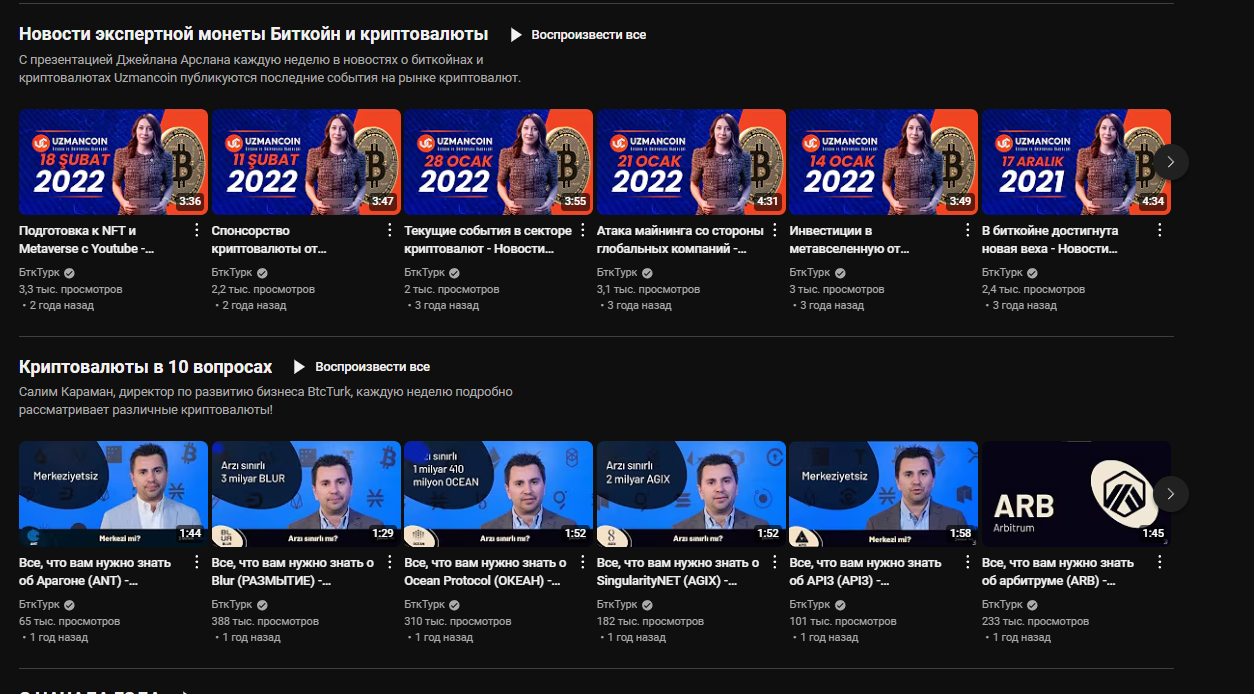
Task: Open the "Новости экспертной монеты Биткойн и криптовалюты" playlist title
Action: pyautogui.click(x=254, y=34)
